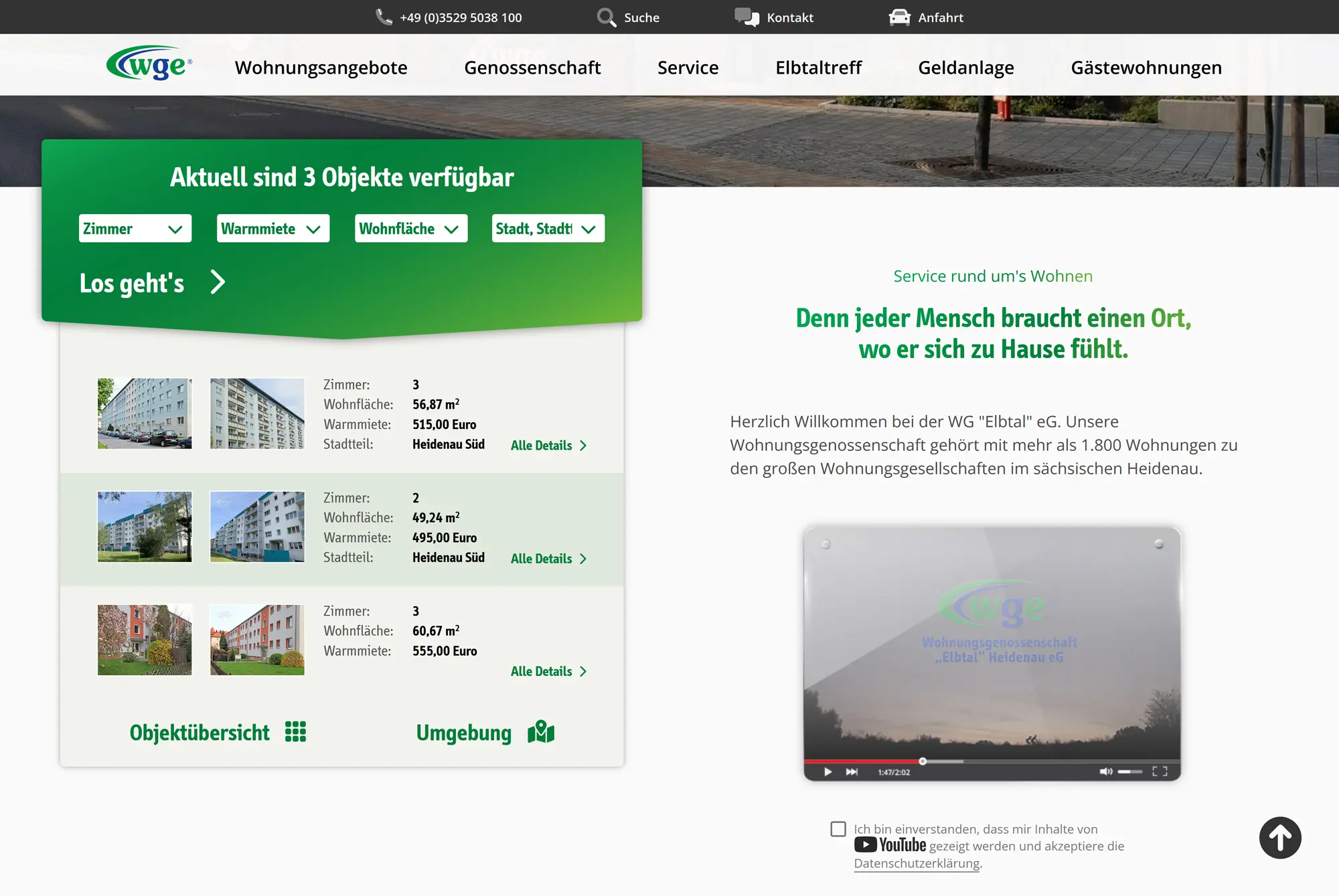Open the Wohnfläche dropdown
This screenshot has height=896, width=1339.
coord(411,229)
